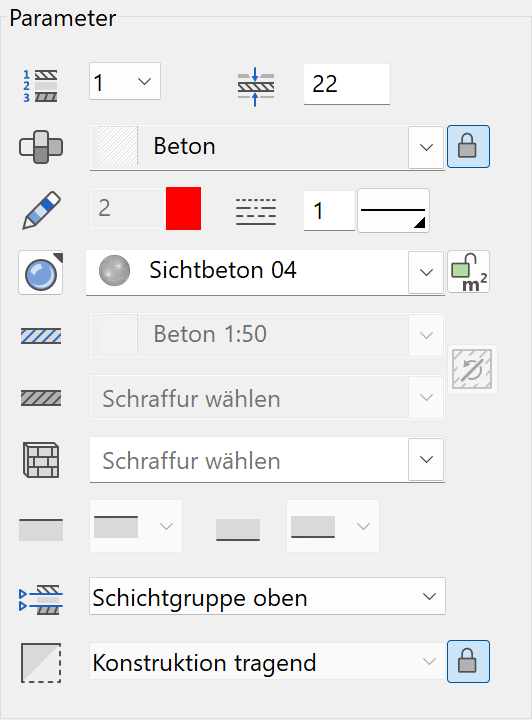Click the line style selector button
Viewport: 532px width, 720px height.
[393, 211]
